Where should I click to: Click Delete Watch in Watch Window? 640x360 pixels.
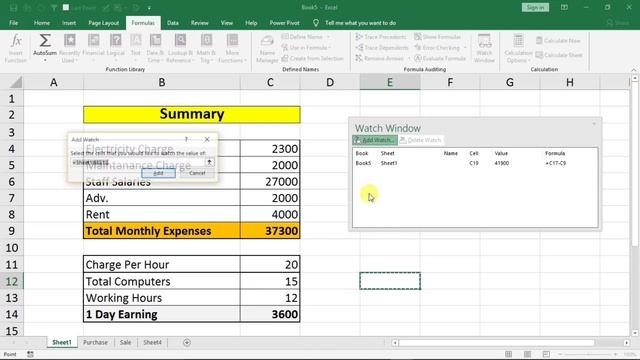point(420,140)
